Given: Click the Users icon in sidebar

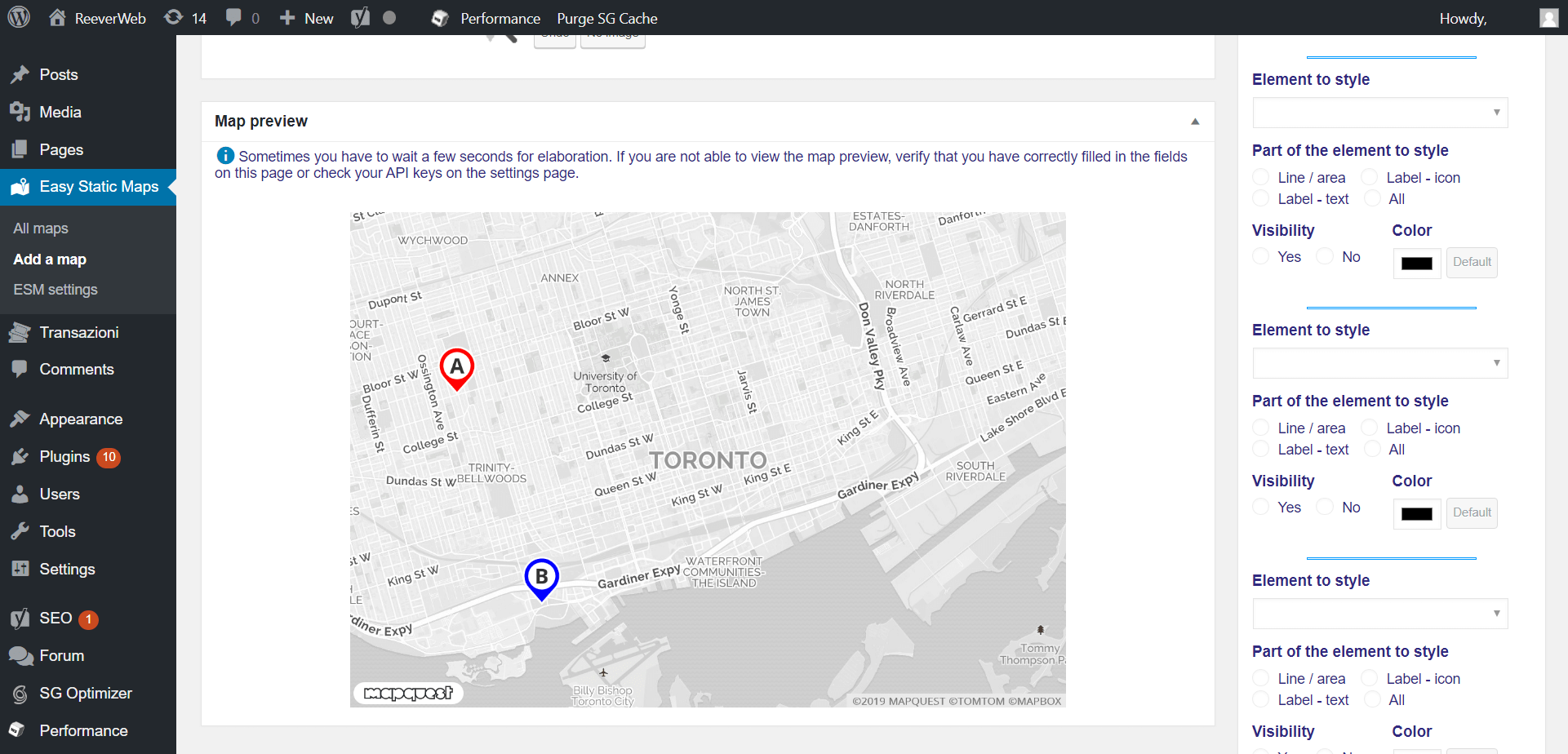Looking at the screenshot, I should [x=20, y=494].
